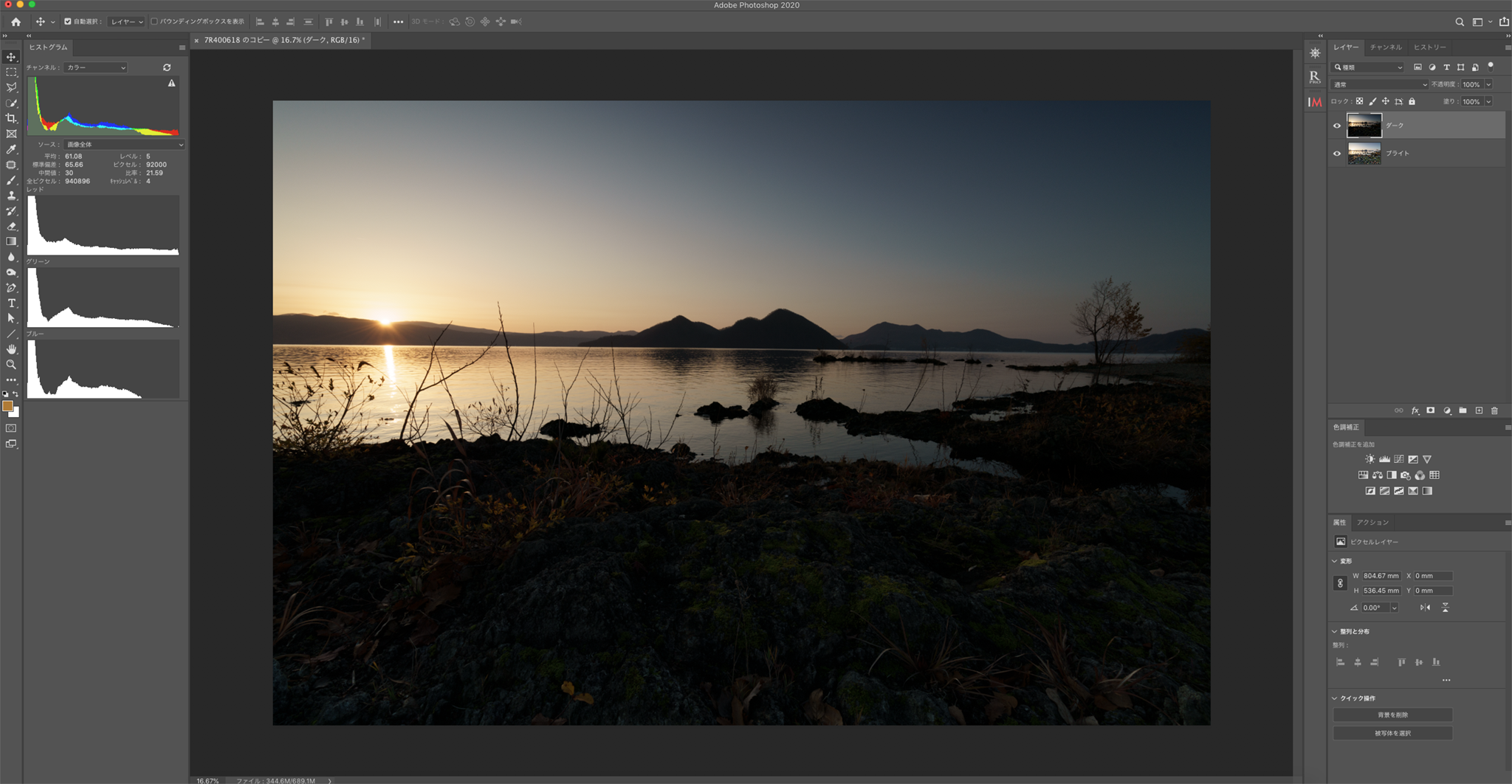Open histogram チャンネル dropdown showing カラー
This screenshot has width=1512, height=784.
(x=96, y=67)
